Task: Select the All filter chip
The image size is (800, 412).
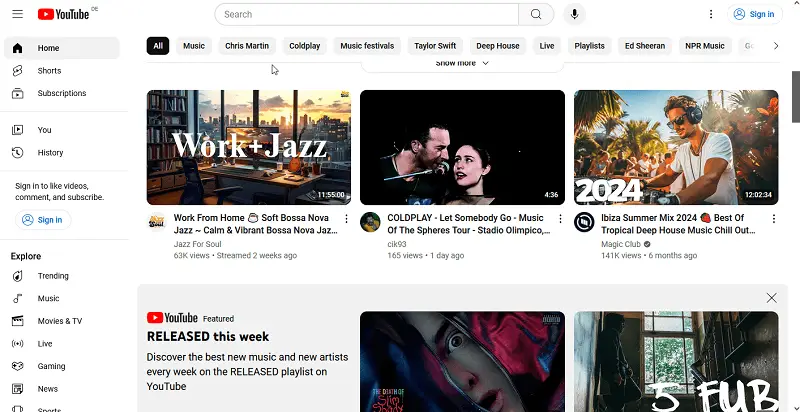Action: coord(158,46)
